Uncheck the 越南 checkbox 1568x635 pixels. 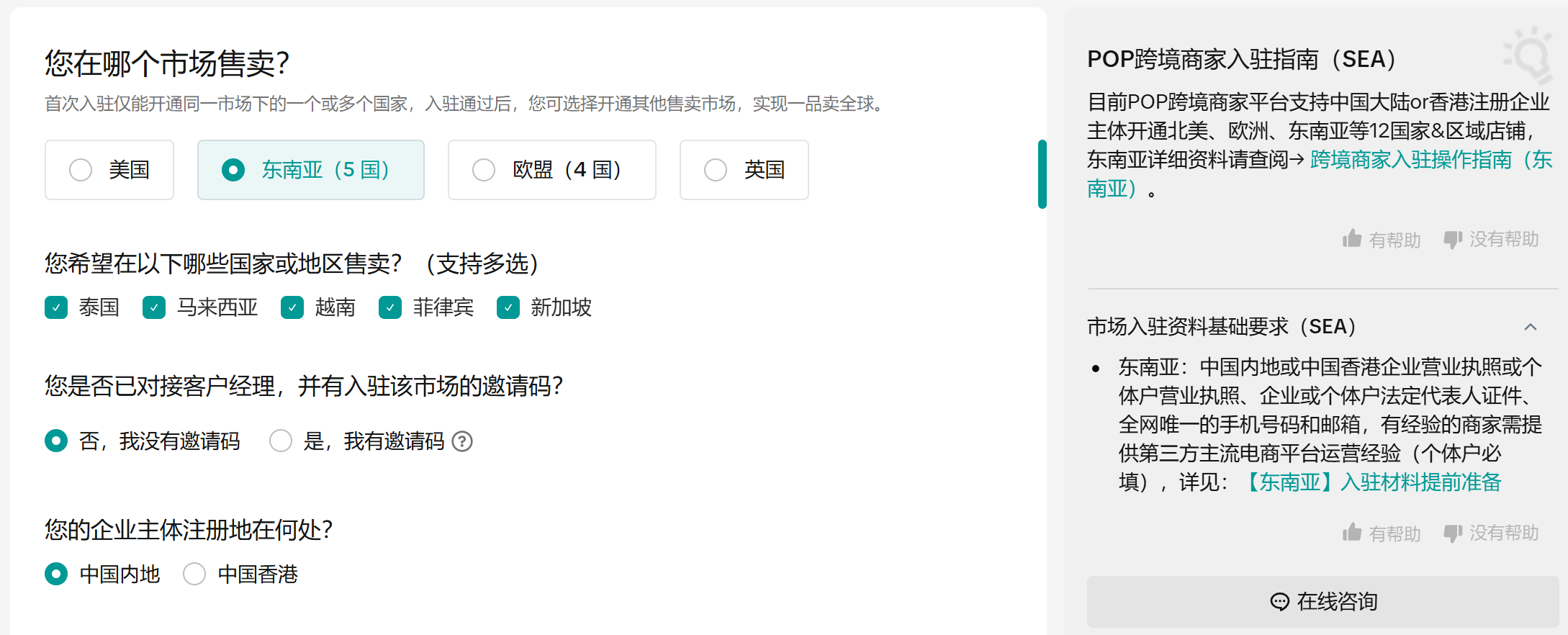click(292, 307)
